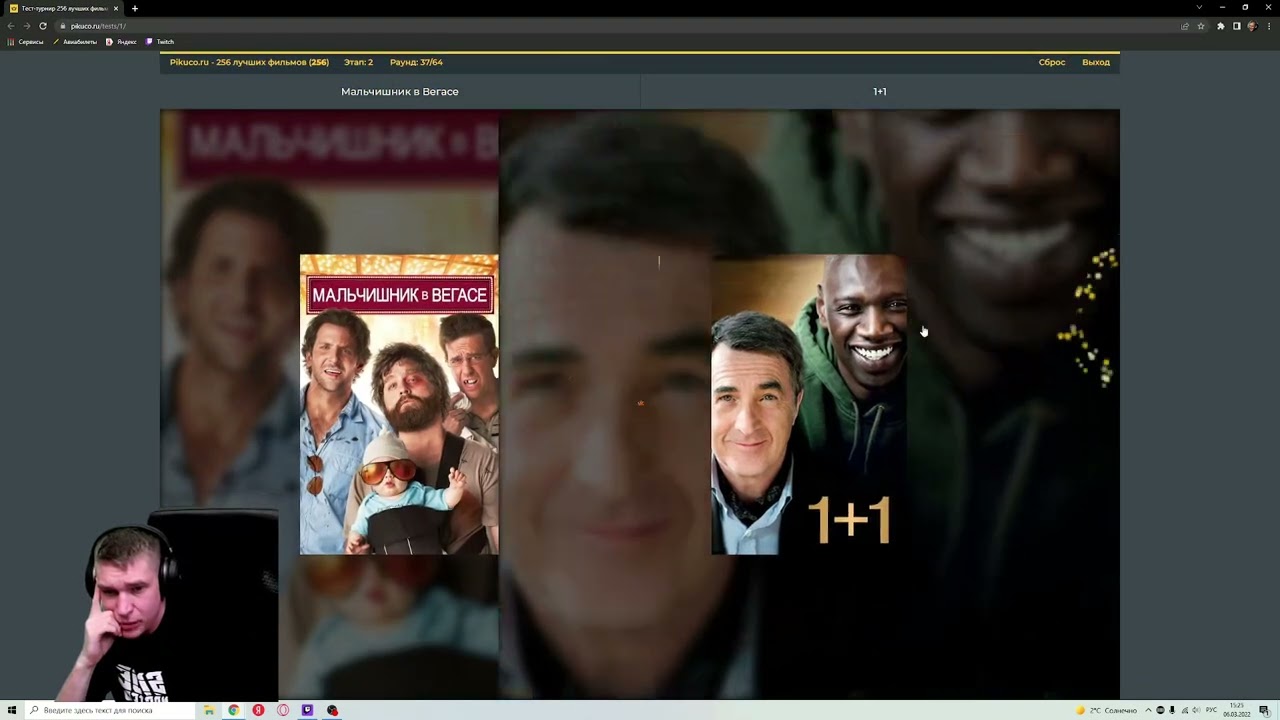Click the volume speaker tray icon
The height and width of the screenshot is (720, 1280).
[1196, 710]
